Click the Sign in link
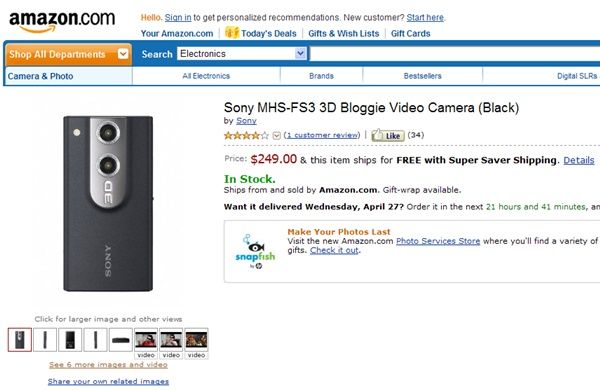 (178, 18)
